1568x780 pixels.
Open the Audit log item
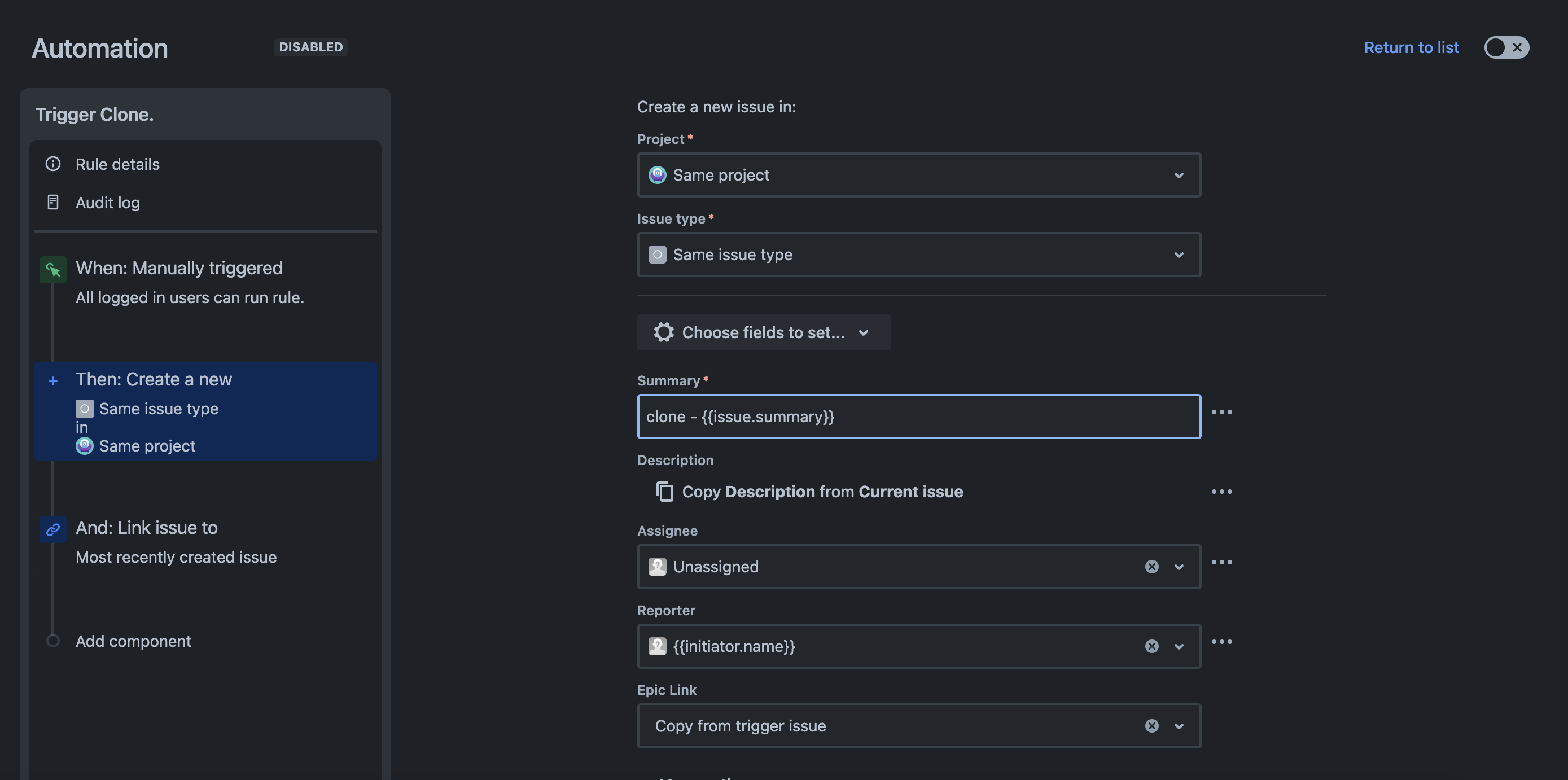pyautogui.click(x=108, y=203)
